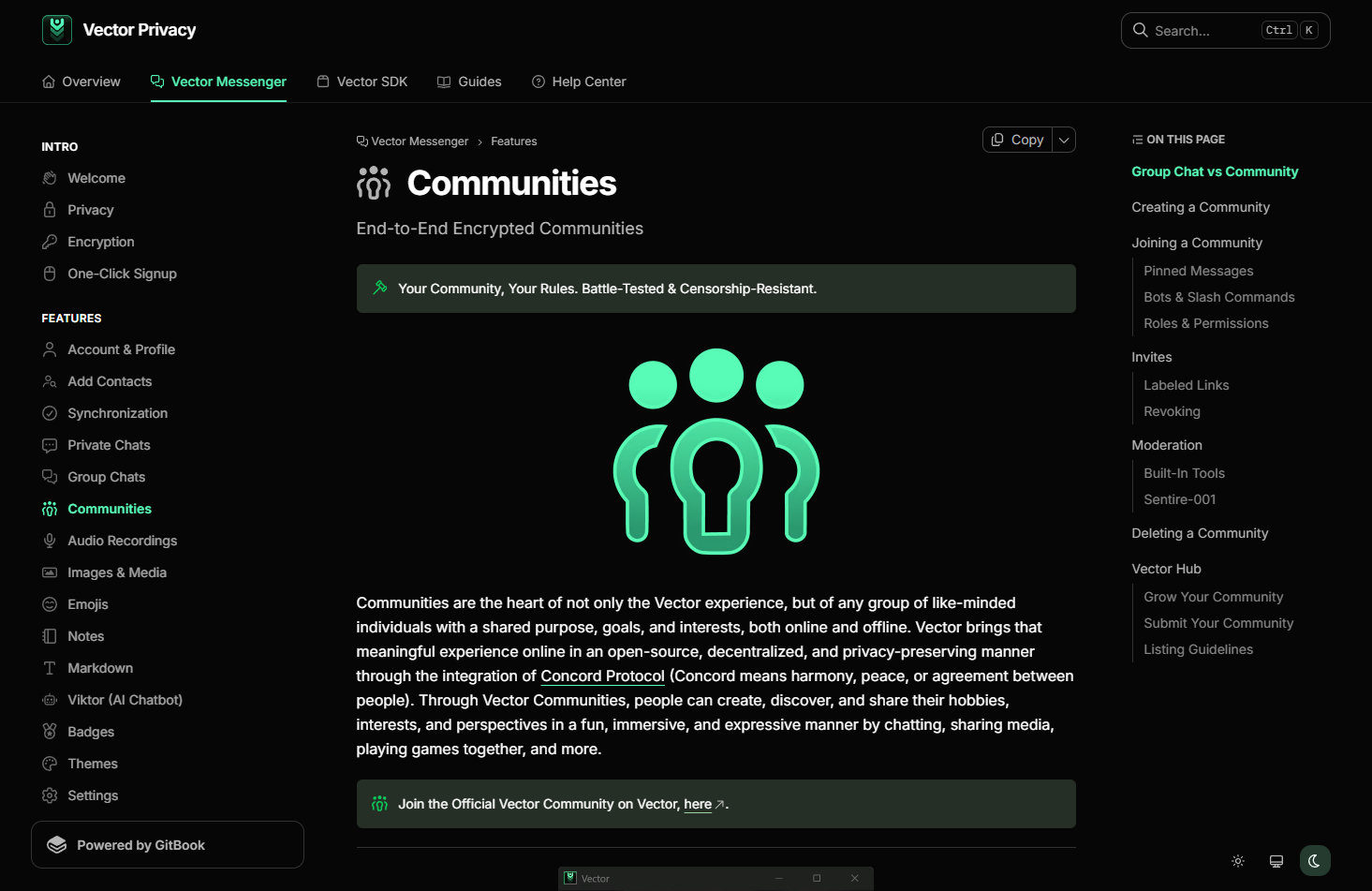Click the Badges medal icon
1372x891 pixels.
click(x=50, y=732)
